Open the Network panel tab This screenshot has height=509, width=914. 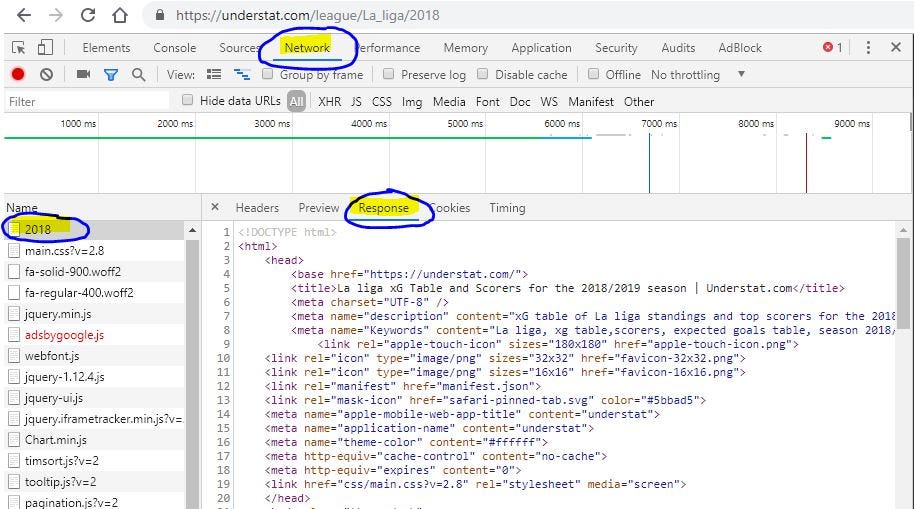pyautogui.click(x=307, y=48)
